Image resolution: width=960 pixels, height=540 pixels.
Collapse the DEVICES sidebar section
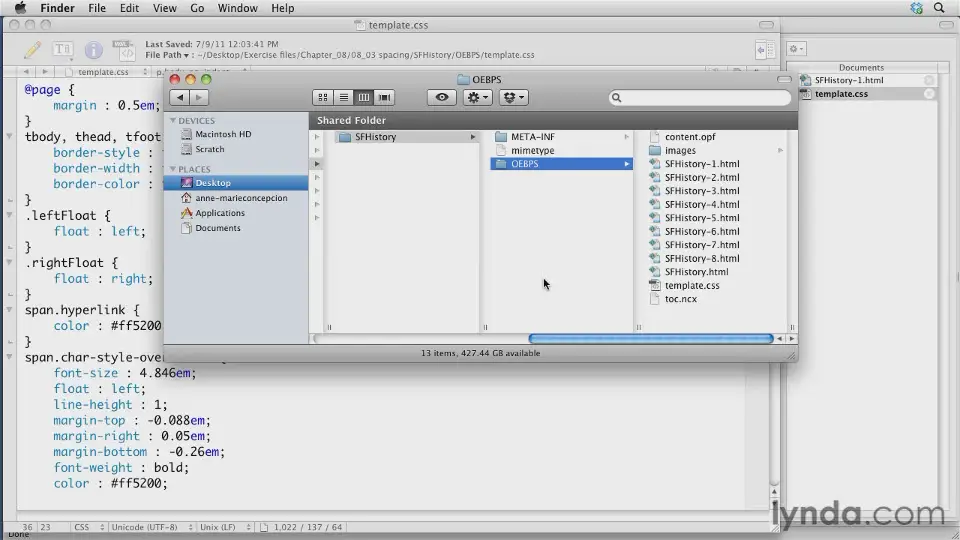tap(173, 121)
